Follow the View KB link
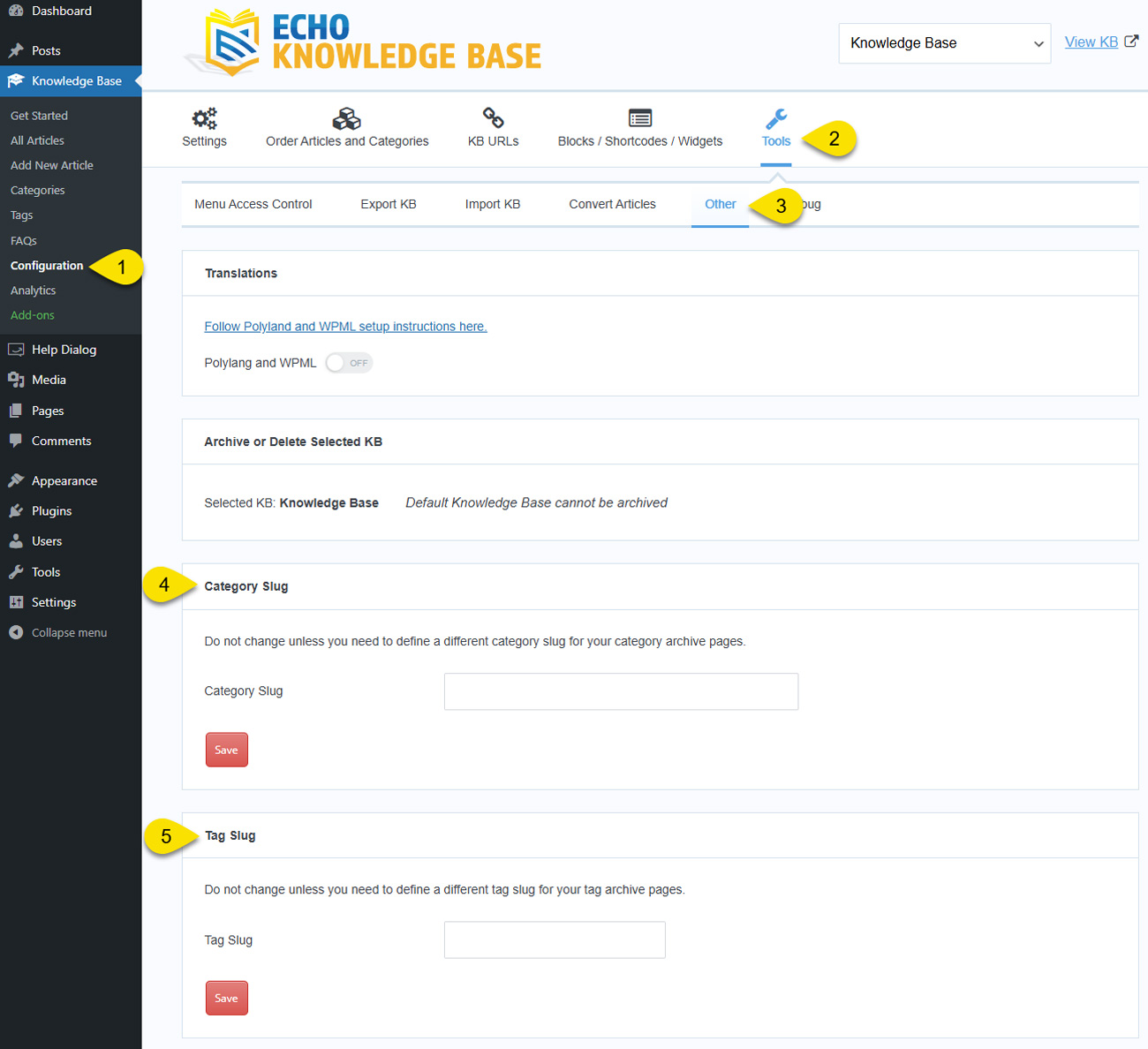This screenshot has width=1148, height=1049. point(1091,42)
